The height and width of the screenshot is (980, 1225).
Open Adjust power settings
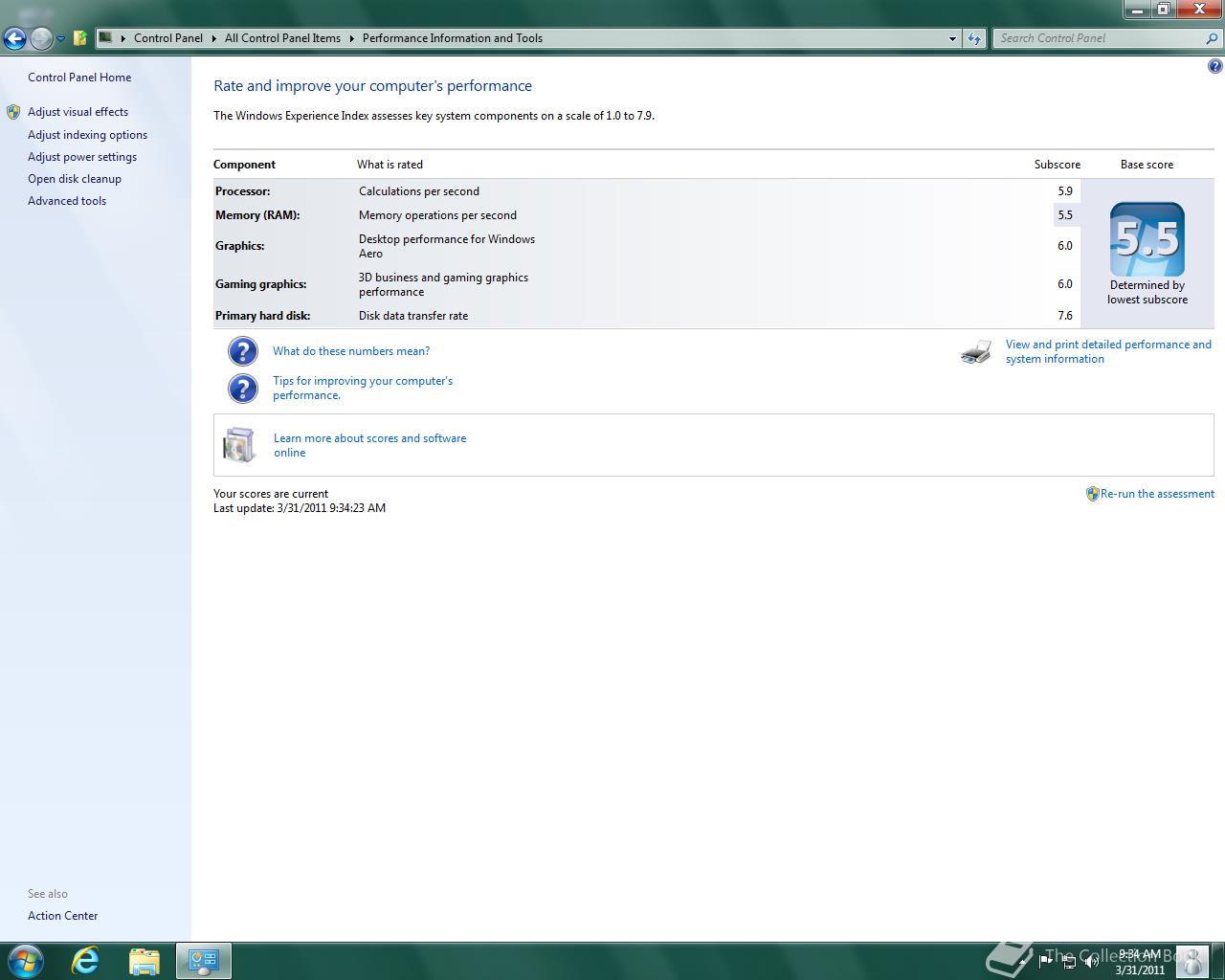82,157
